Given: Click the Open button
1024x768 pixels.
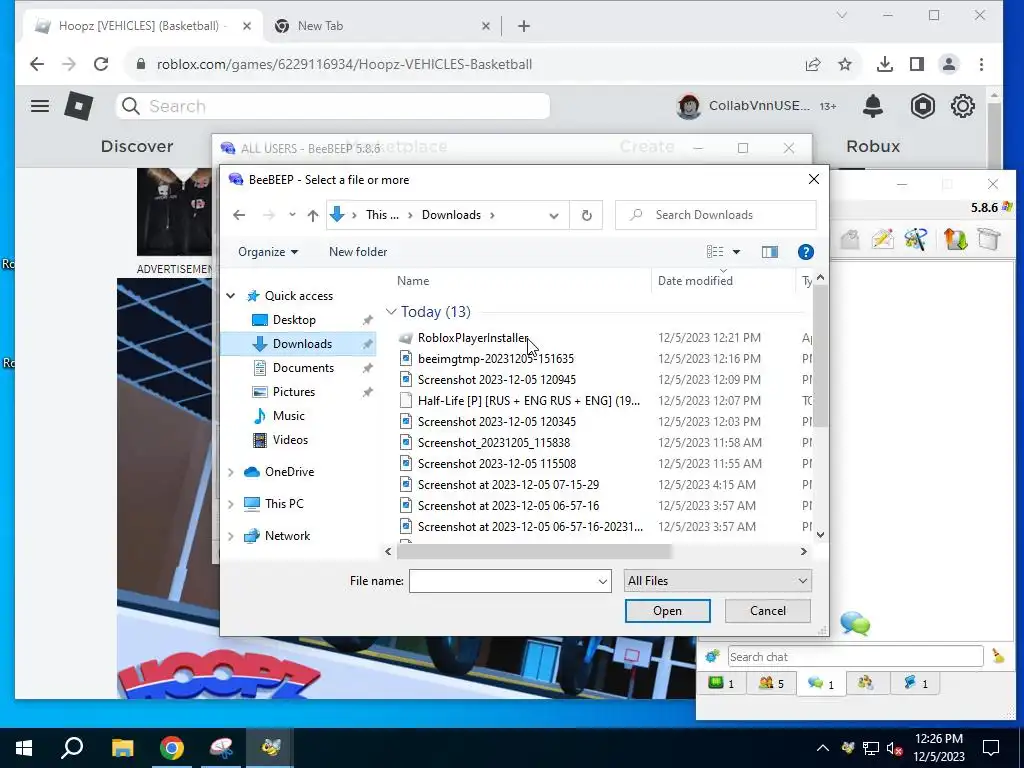Looking at the screenshot, I should click(x=667, y=611).
